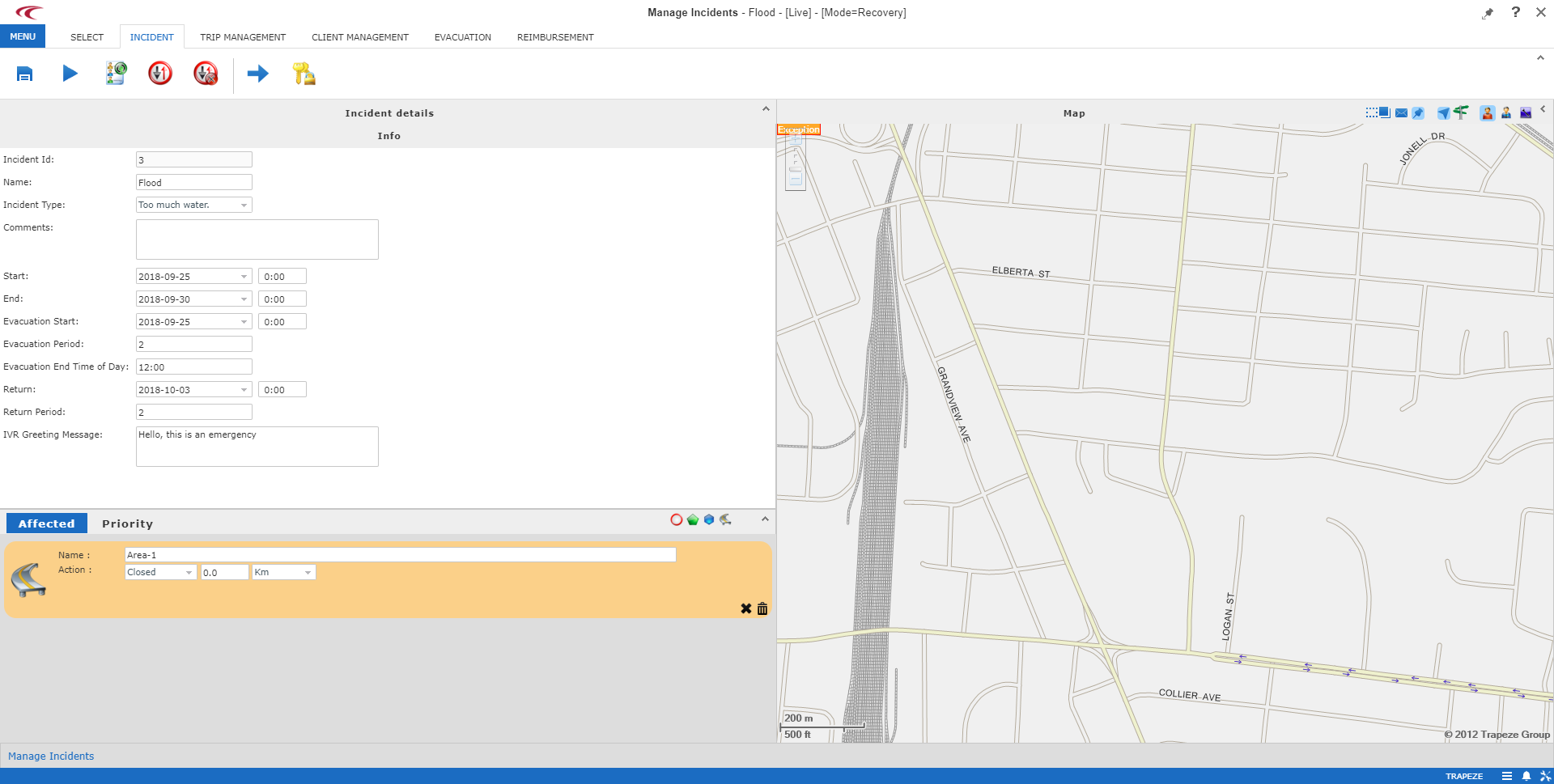Open the Km unit dropdown for Area-1
The height and width of the screenshot is (784, 1554).
tap(308, 572)
